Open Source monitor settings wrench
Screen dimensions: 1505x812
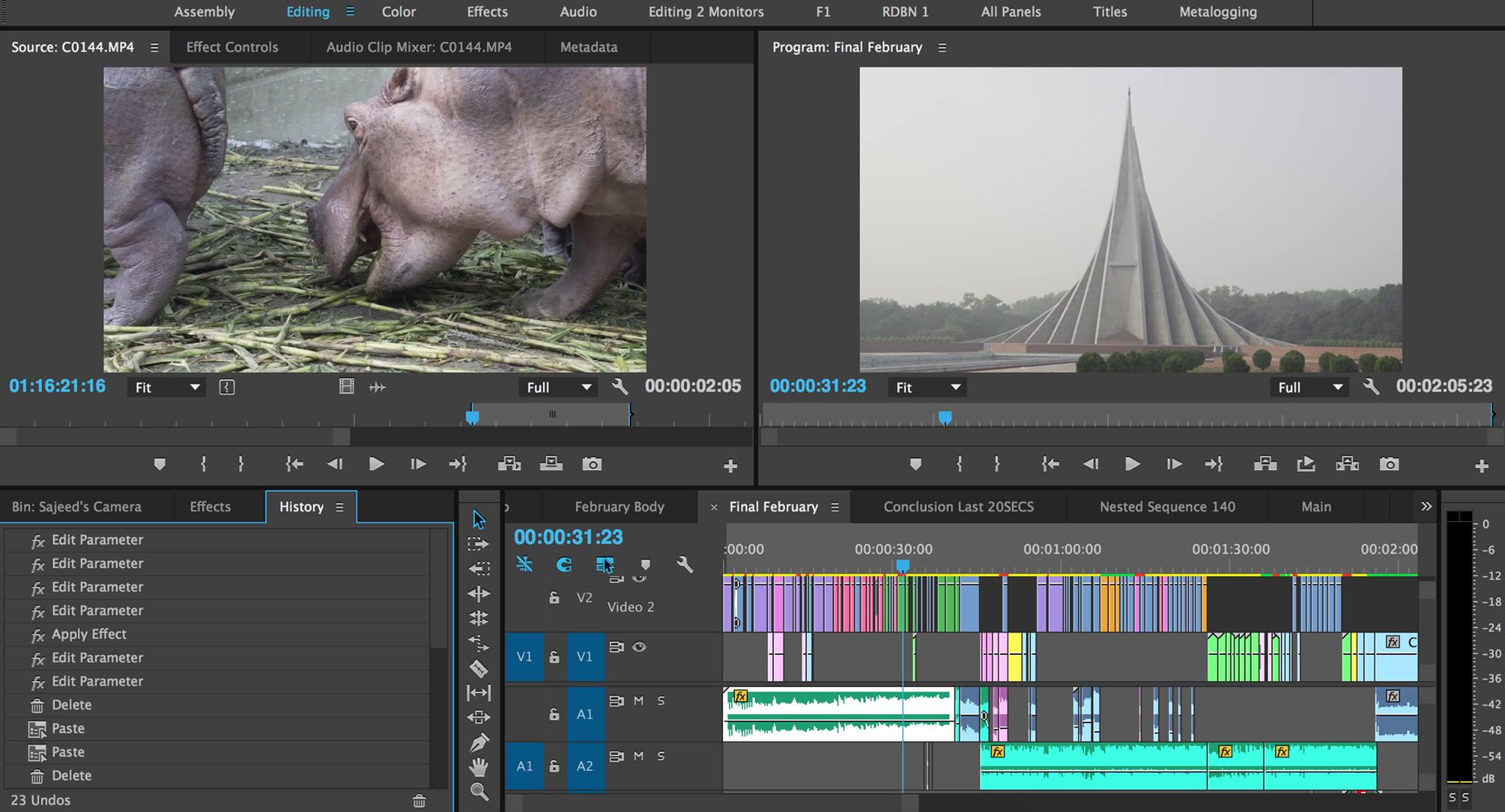coord(620,387)
